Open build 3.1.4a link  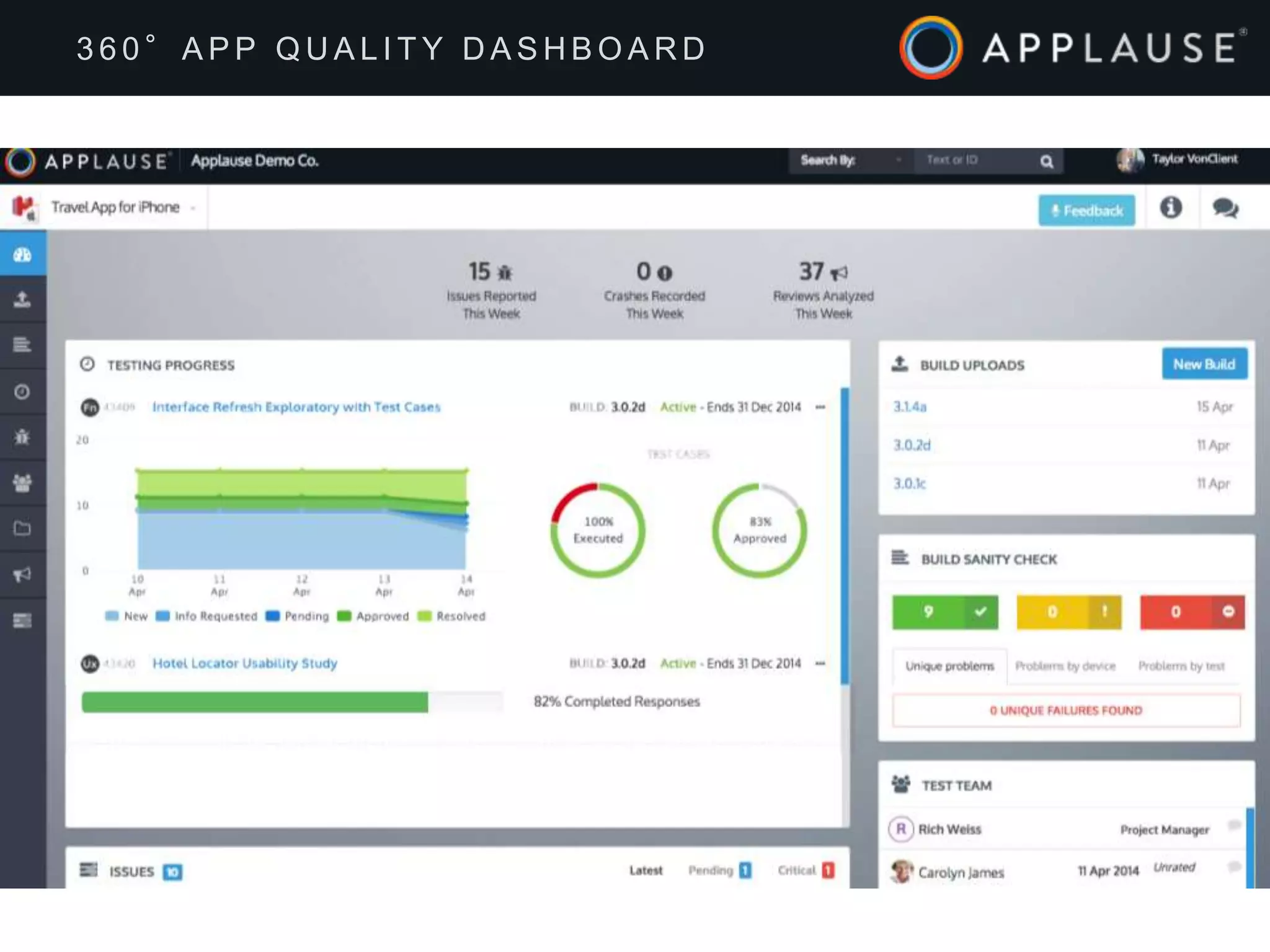(910, 407)
